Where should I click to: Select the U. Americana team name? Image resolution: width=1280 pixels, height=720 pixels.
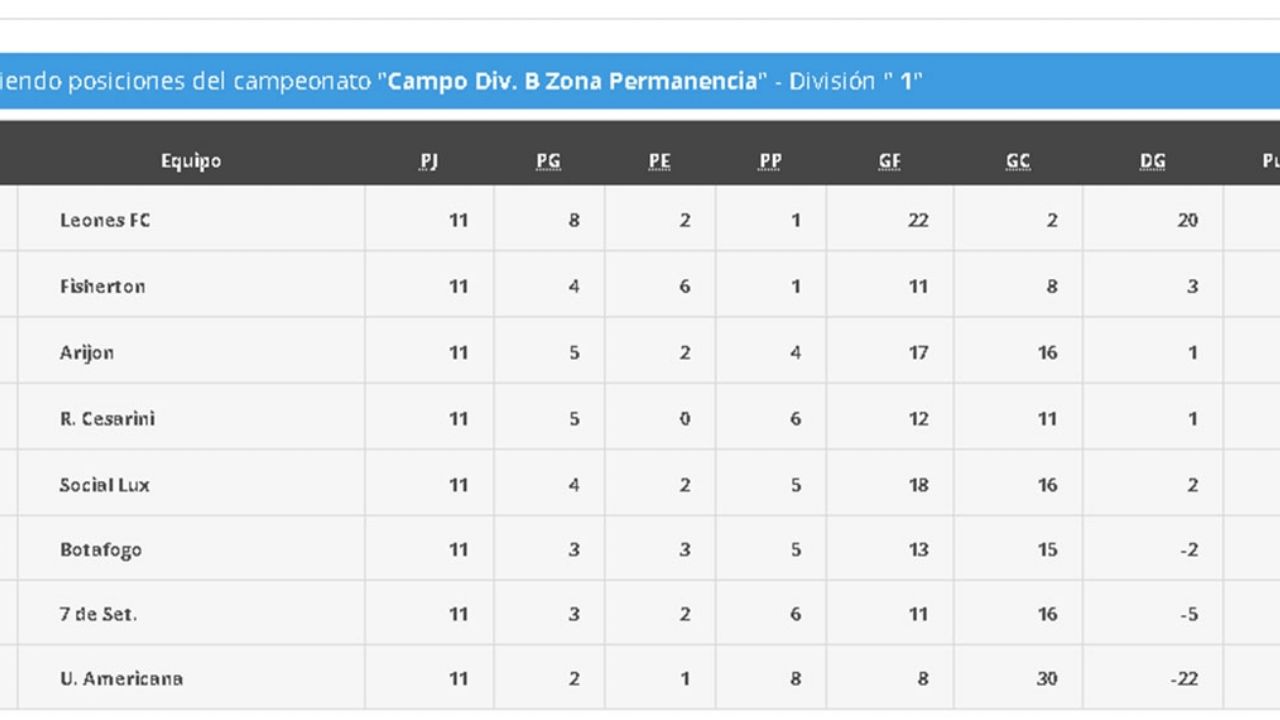[x=120, y=678]
